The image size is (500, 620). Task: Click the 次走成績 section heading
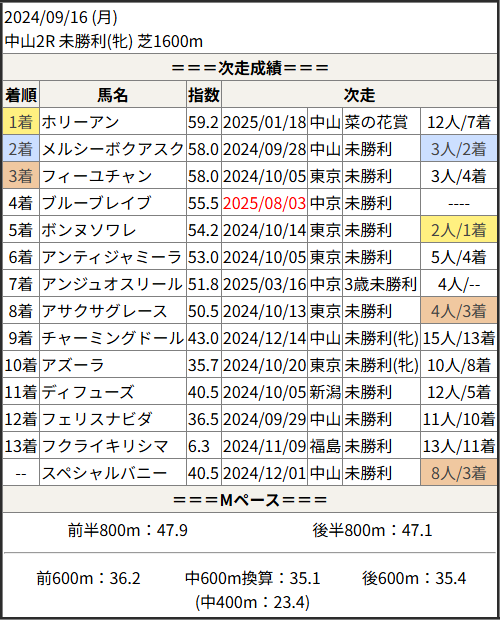click(x=250, y=68)
